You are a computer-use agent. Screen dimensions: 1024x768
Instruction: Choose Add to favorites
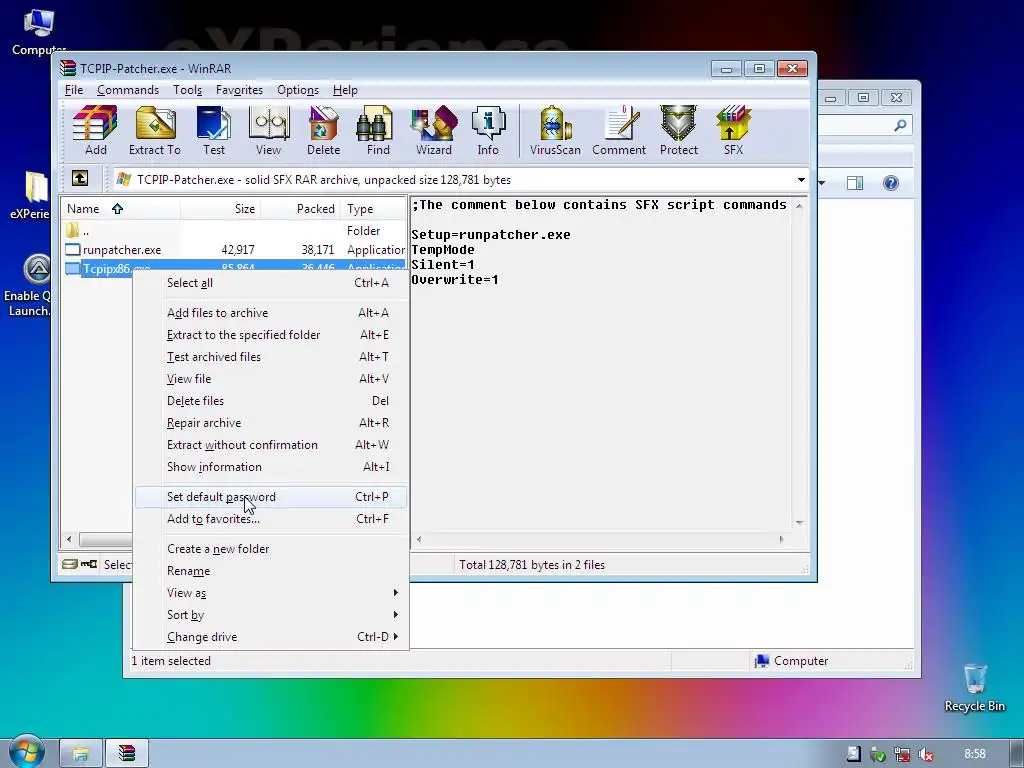(x=272, y=519)
